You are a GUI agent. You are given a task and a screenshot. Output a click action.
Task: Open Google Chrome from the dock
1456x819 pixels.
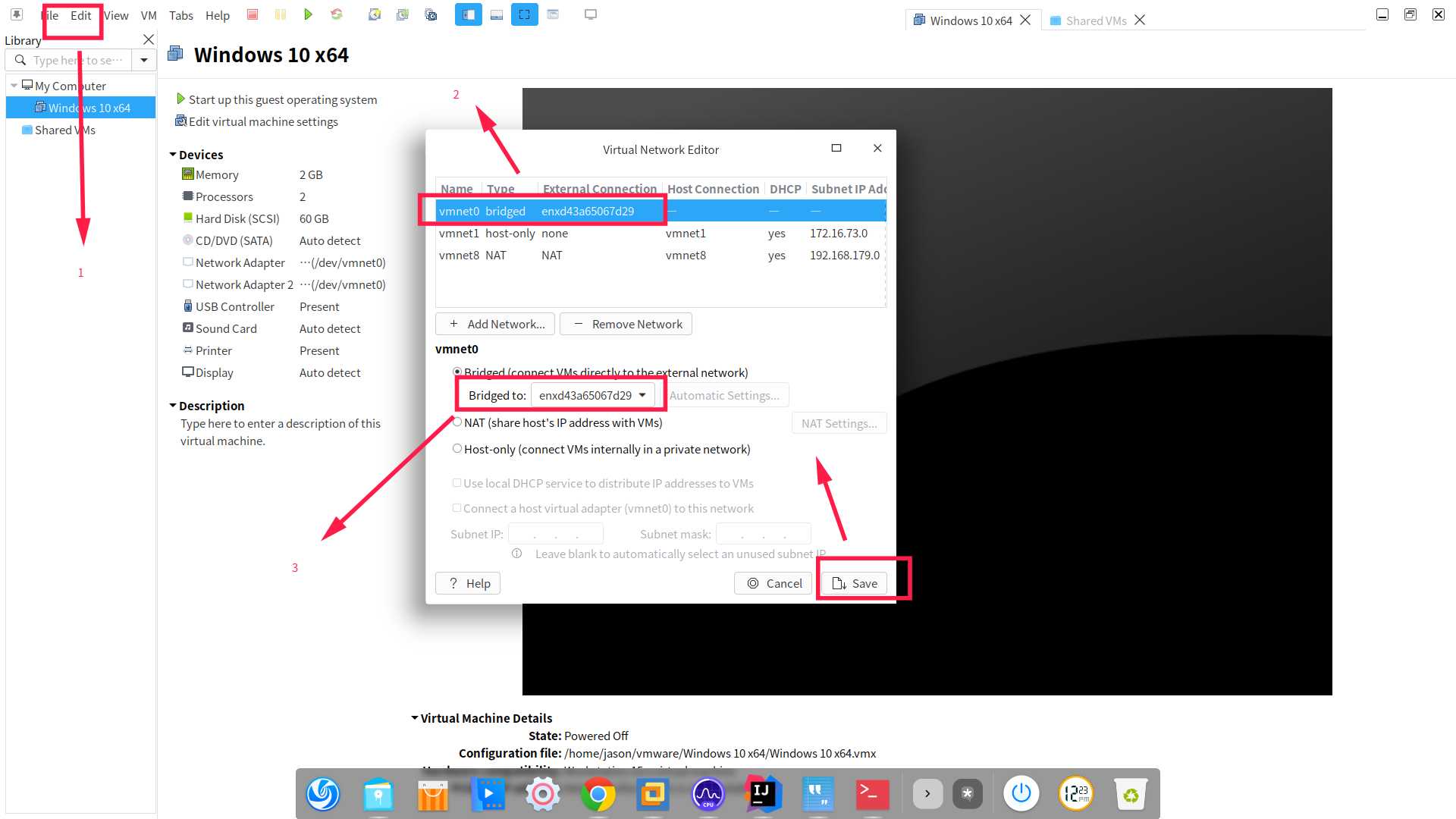(x=598, y=794)
